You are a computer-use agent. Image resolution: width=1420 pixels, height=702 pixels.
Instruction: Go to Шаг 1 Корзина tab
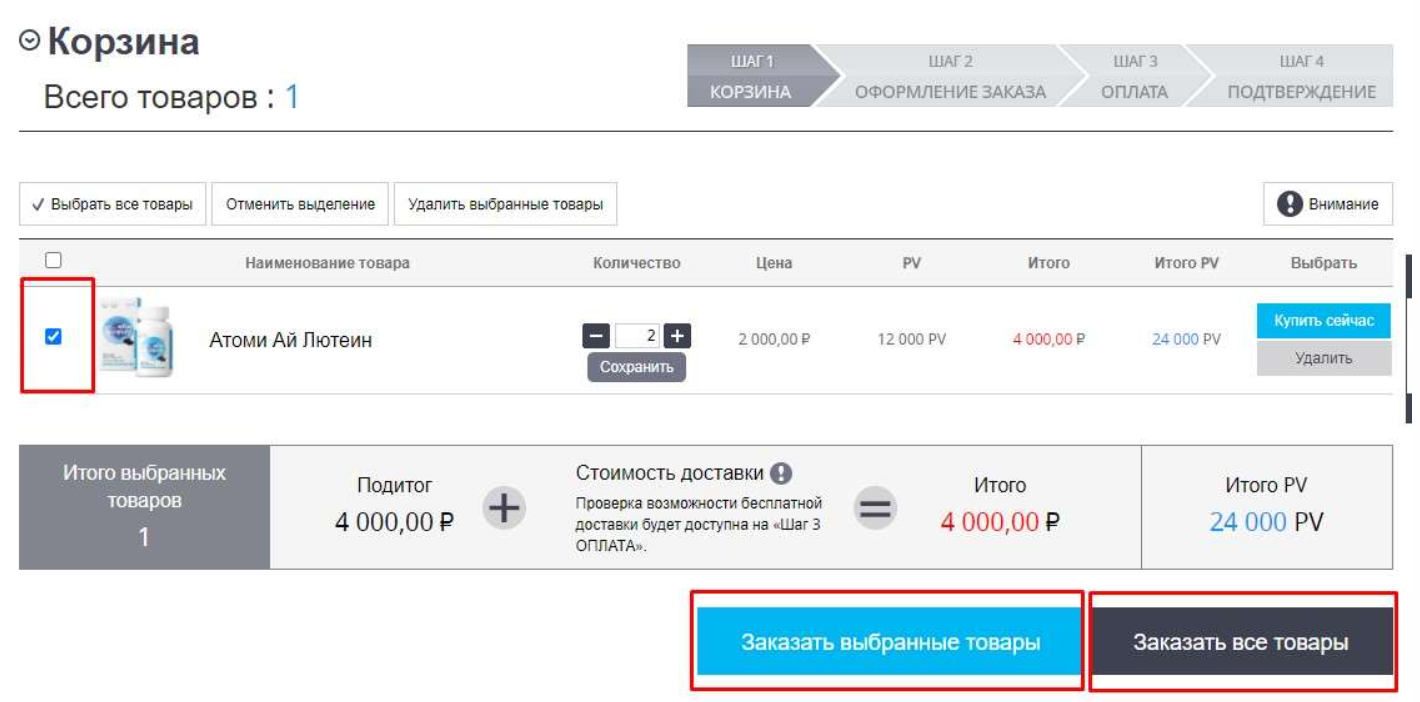[x=751, y=77]
